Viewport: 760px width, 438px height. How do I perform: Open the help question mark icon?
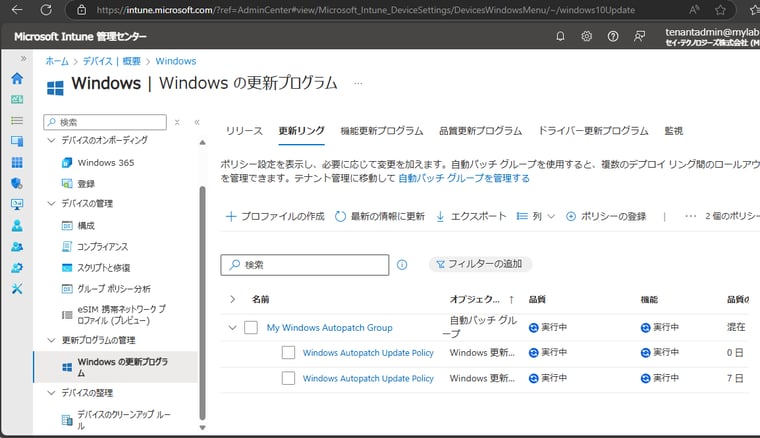click(x=613, y=36)
